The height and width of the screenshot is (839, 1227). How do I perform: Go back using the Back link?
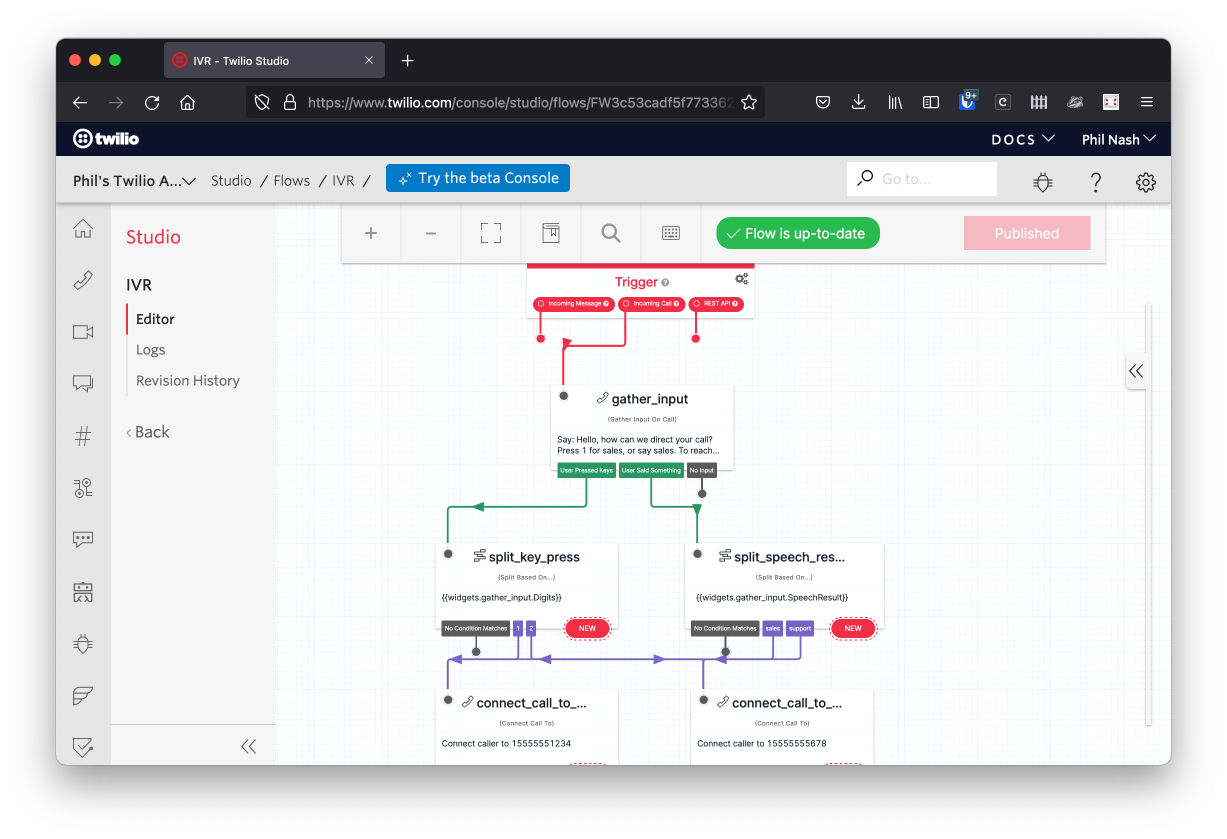tap(147, 432)
